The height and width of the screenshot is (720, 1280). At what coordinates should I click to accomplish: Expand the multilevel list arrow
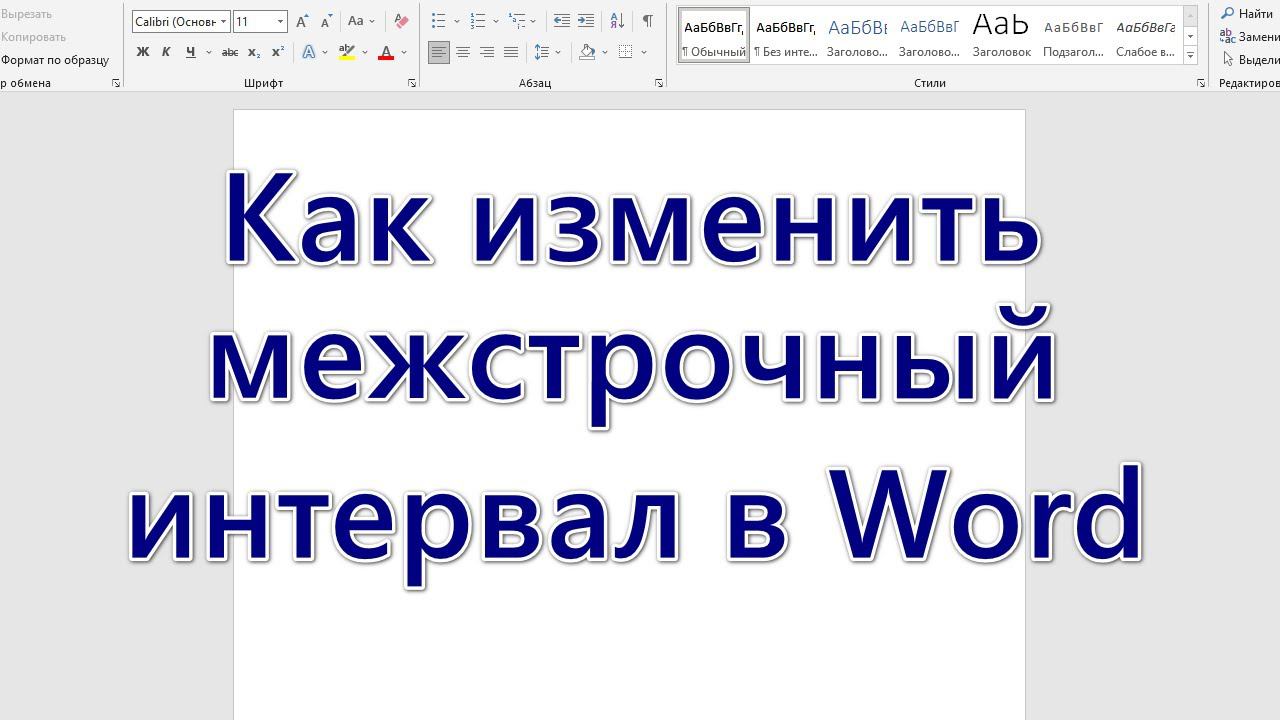point(534,21)
